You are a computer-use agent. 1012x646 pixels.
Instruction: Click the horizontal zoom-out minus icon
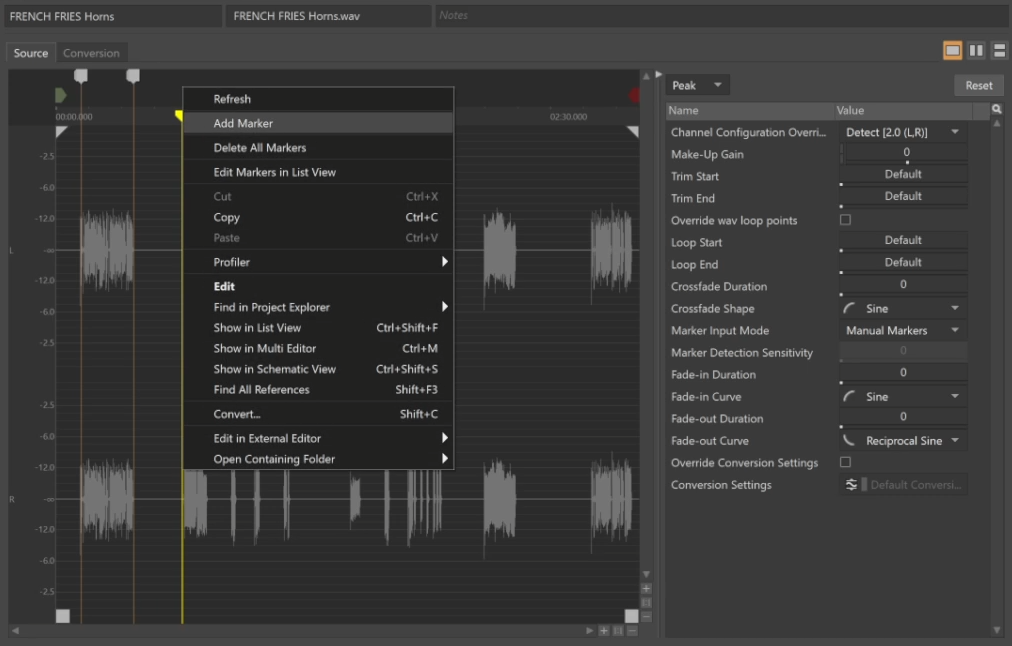(632, 631)
